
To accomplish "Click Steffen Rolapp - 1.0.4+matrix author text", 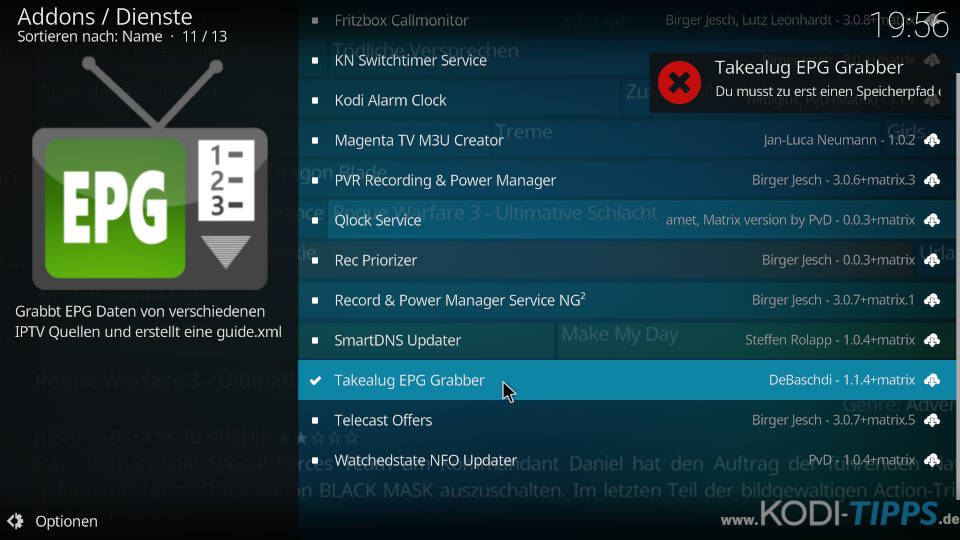I will tap(830, 340).
